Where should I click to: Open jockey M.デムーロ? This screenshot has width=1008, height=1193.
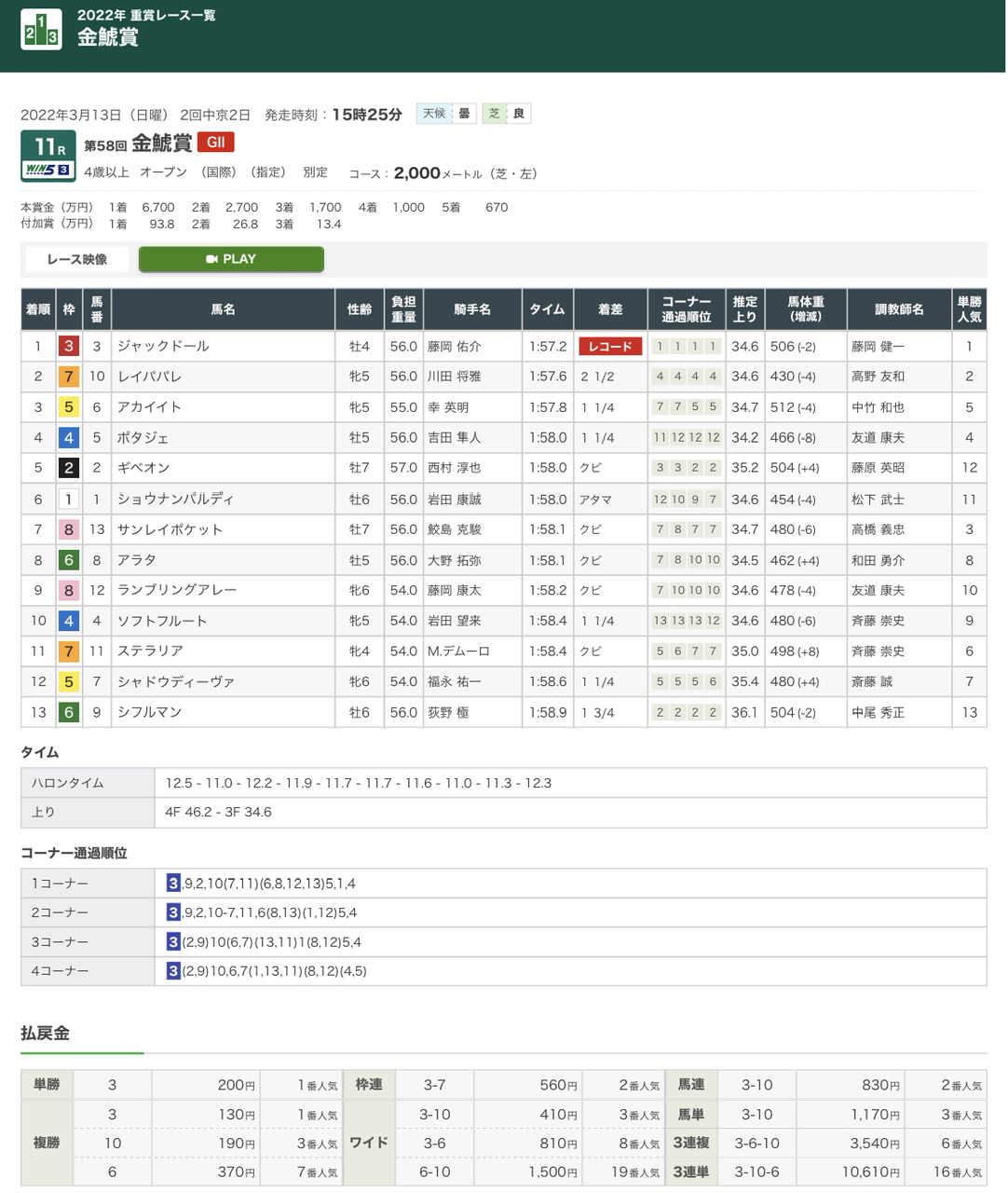point(458,651)
